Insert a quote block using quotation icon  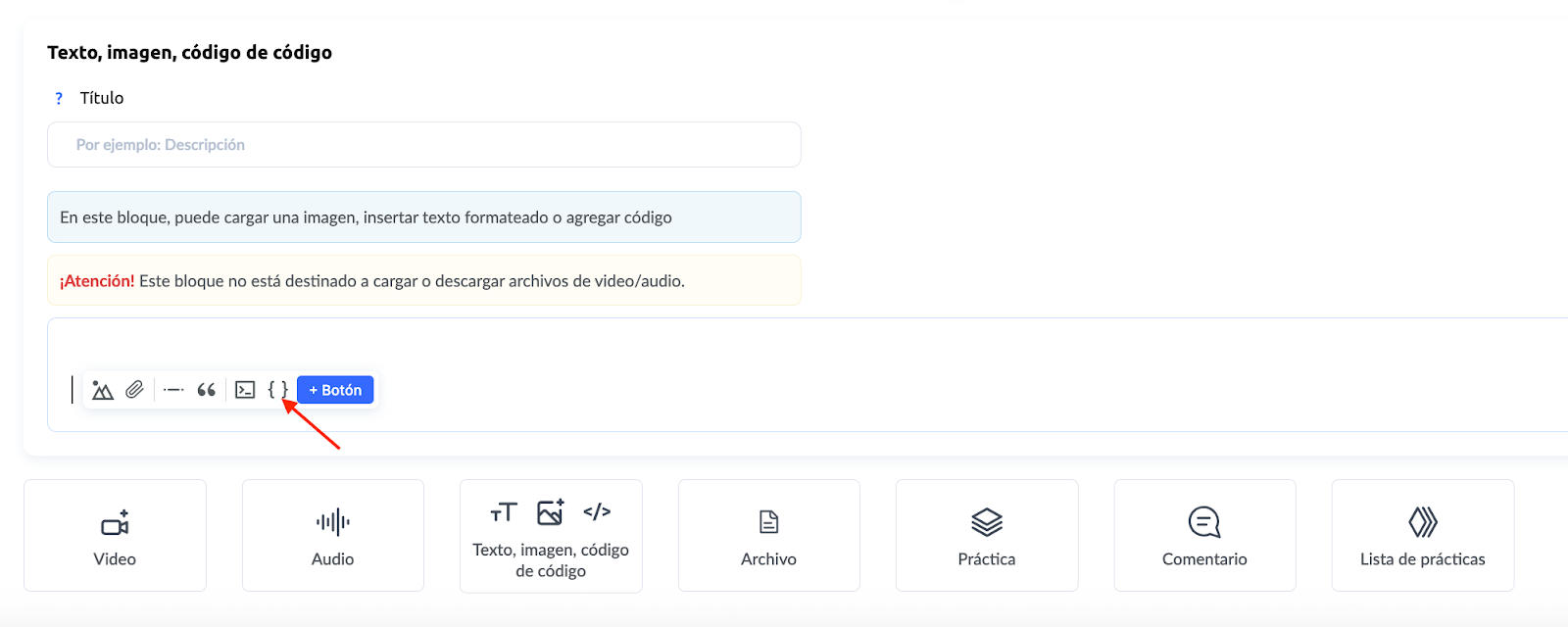206,390
